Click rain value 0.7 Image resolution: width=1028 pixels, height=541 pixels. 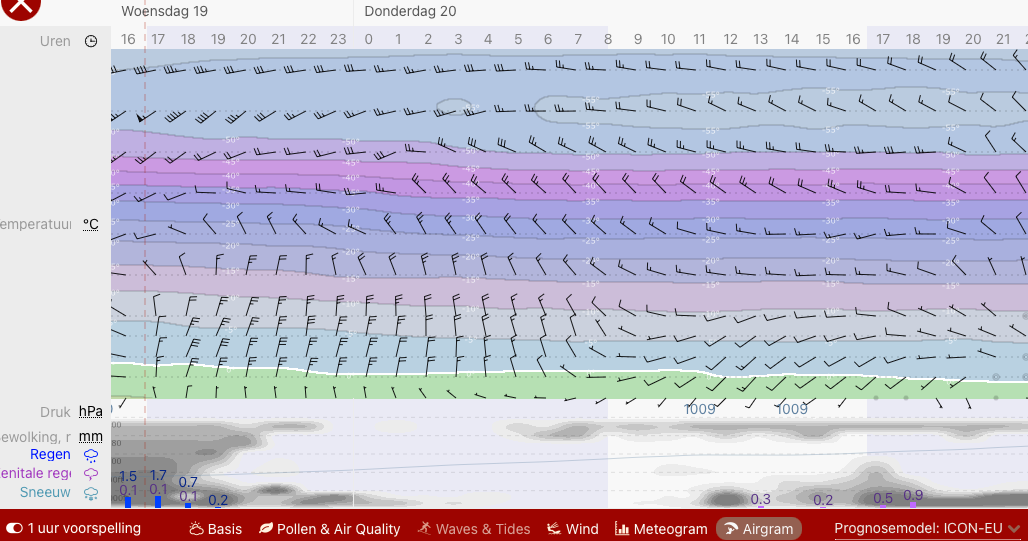[x=188, y=483]
